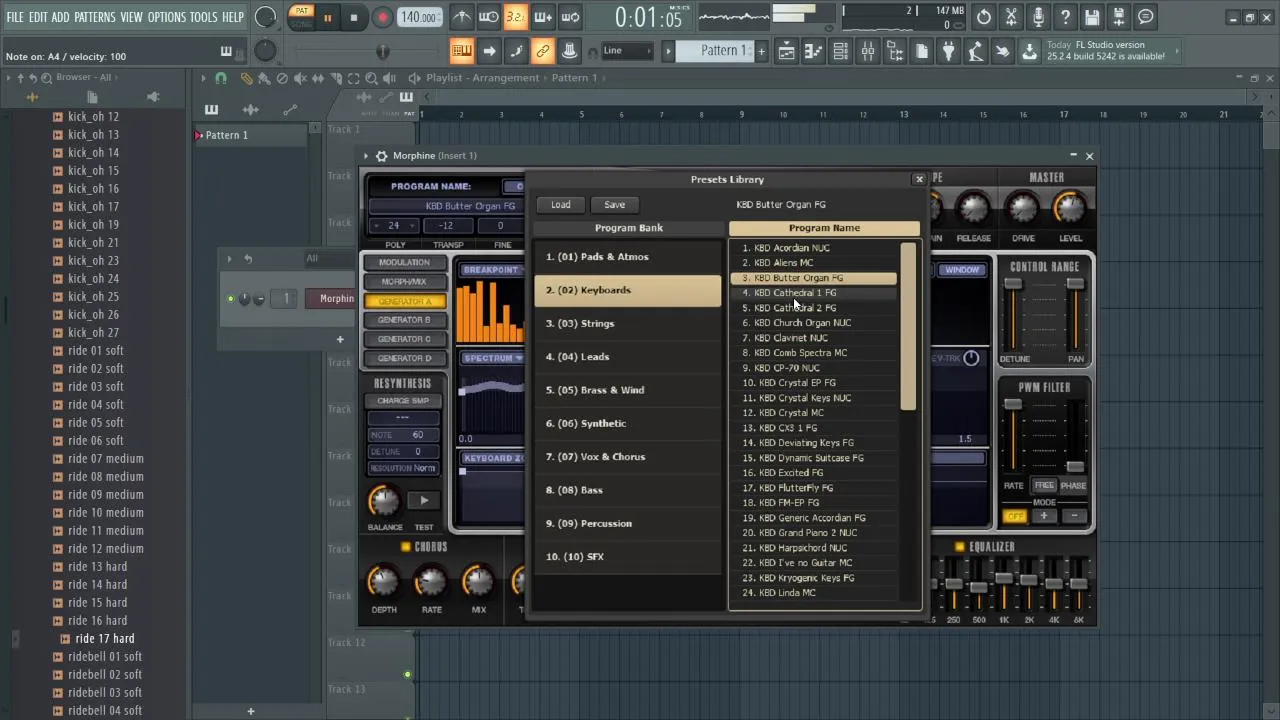Open the Playlist view icon
The width and height of the screenshot is (1280, 720).
[787, 51]
